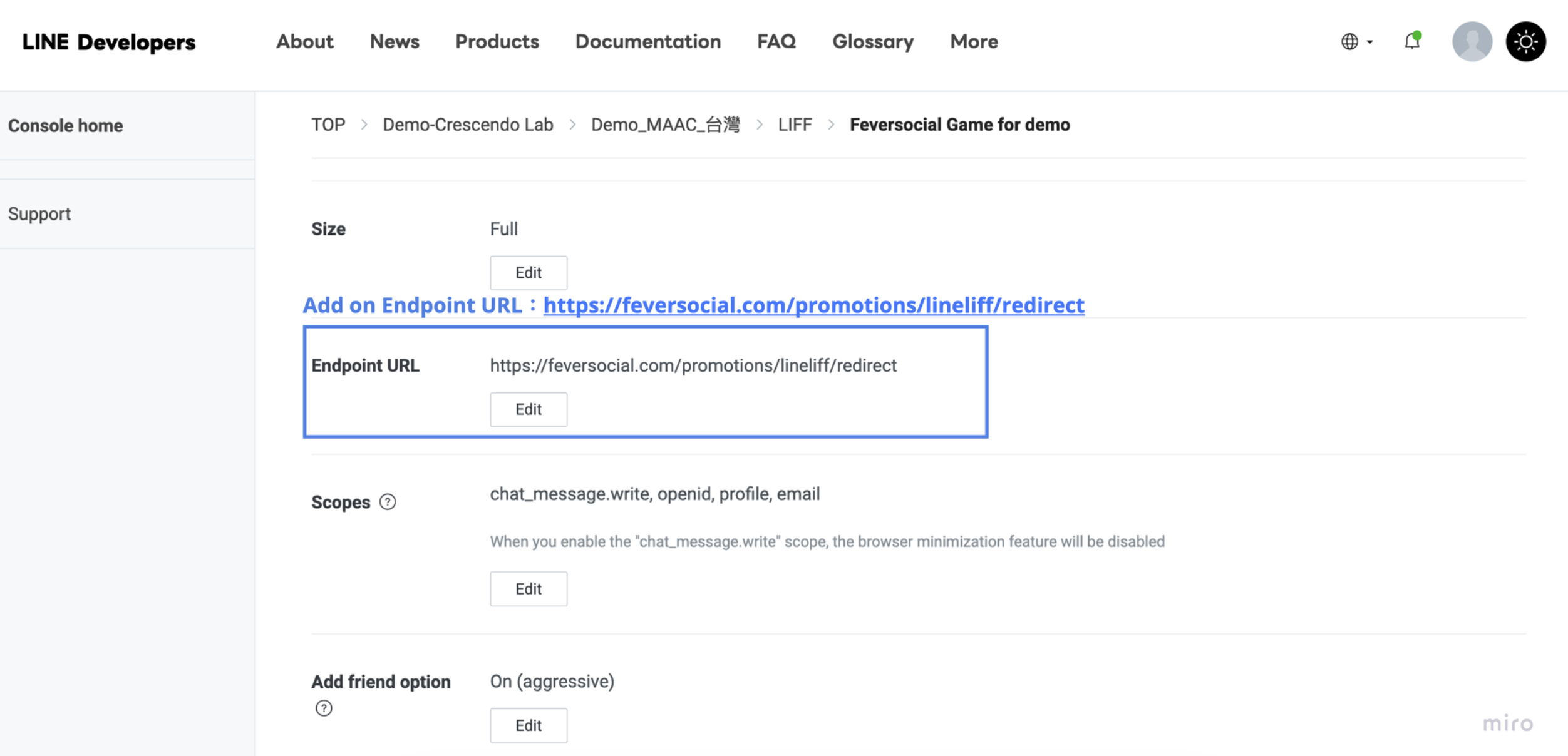Image resolution: width=1568 pixels, height=756 pixels.
Task: Open the About menu
Action: click(305, 41)
